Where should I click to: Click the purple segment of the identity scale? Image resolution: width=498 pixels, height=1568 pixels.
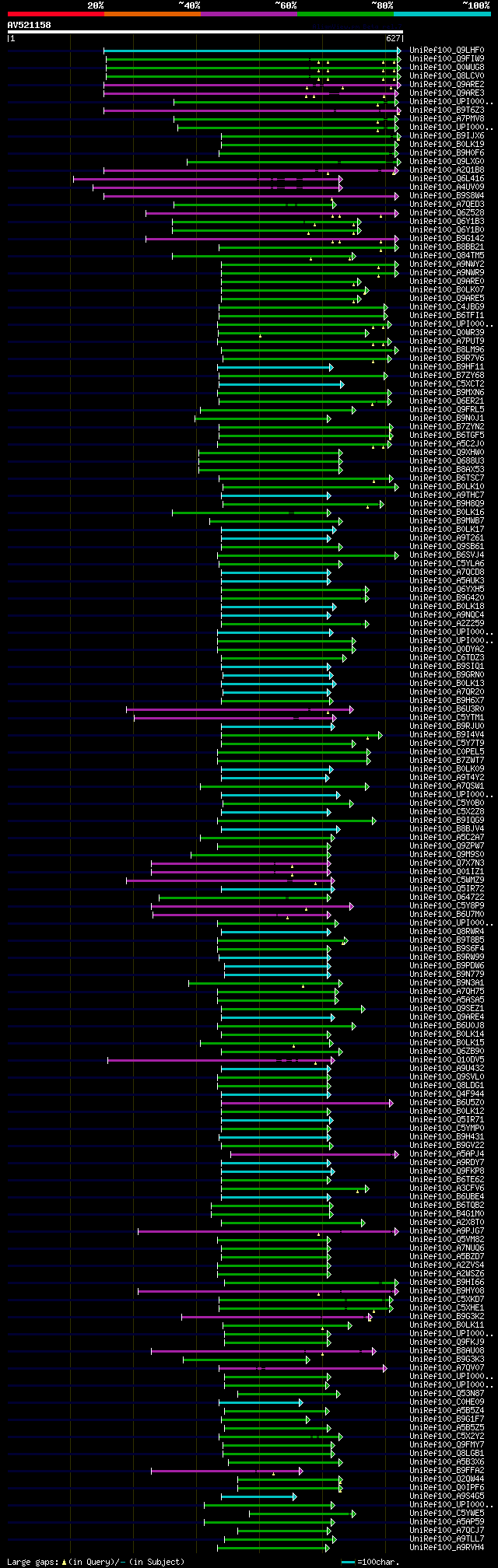(249, 14)
